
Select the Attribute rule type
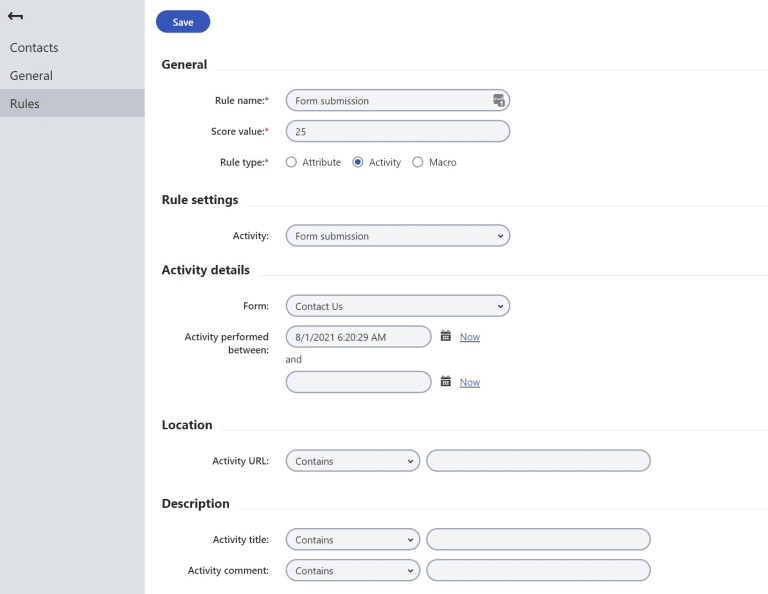(291, 162)
